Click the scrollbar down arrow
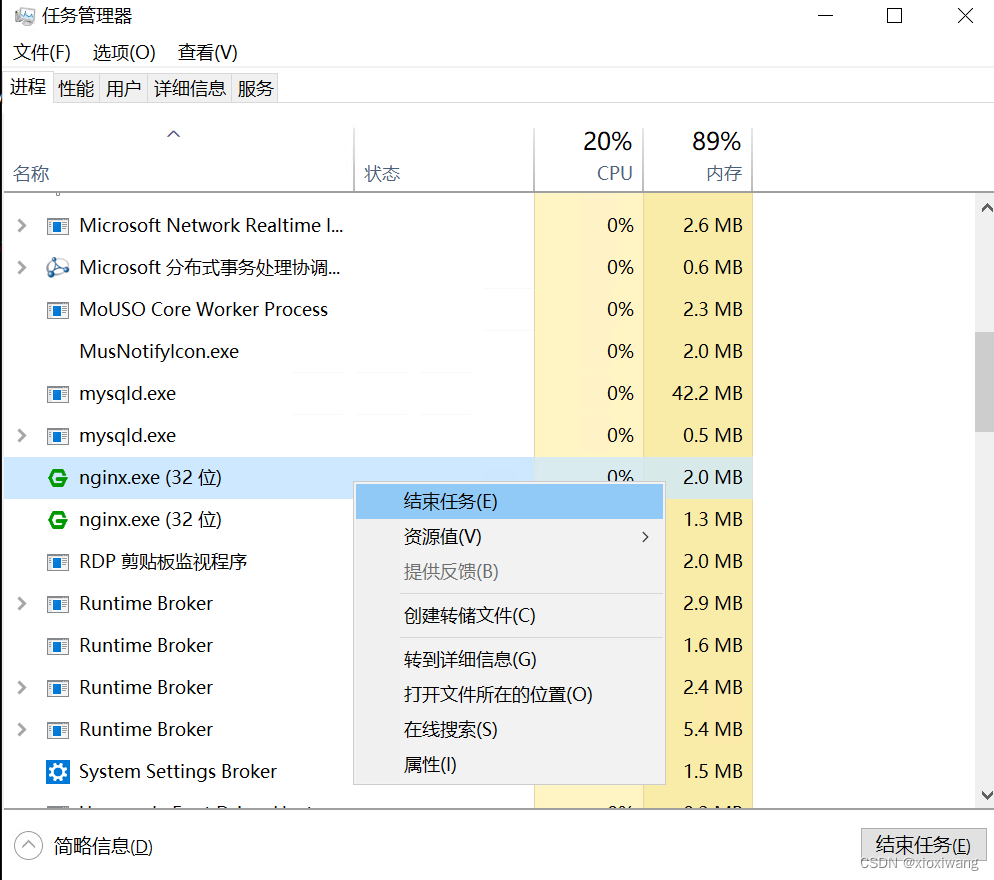The image size is (994, 880). tap(986, 795)
